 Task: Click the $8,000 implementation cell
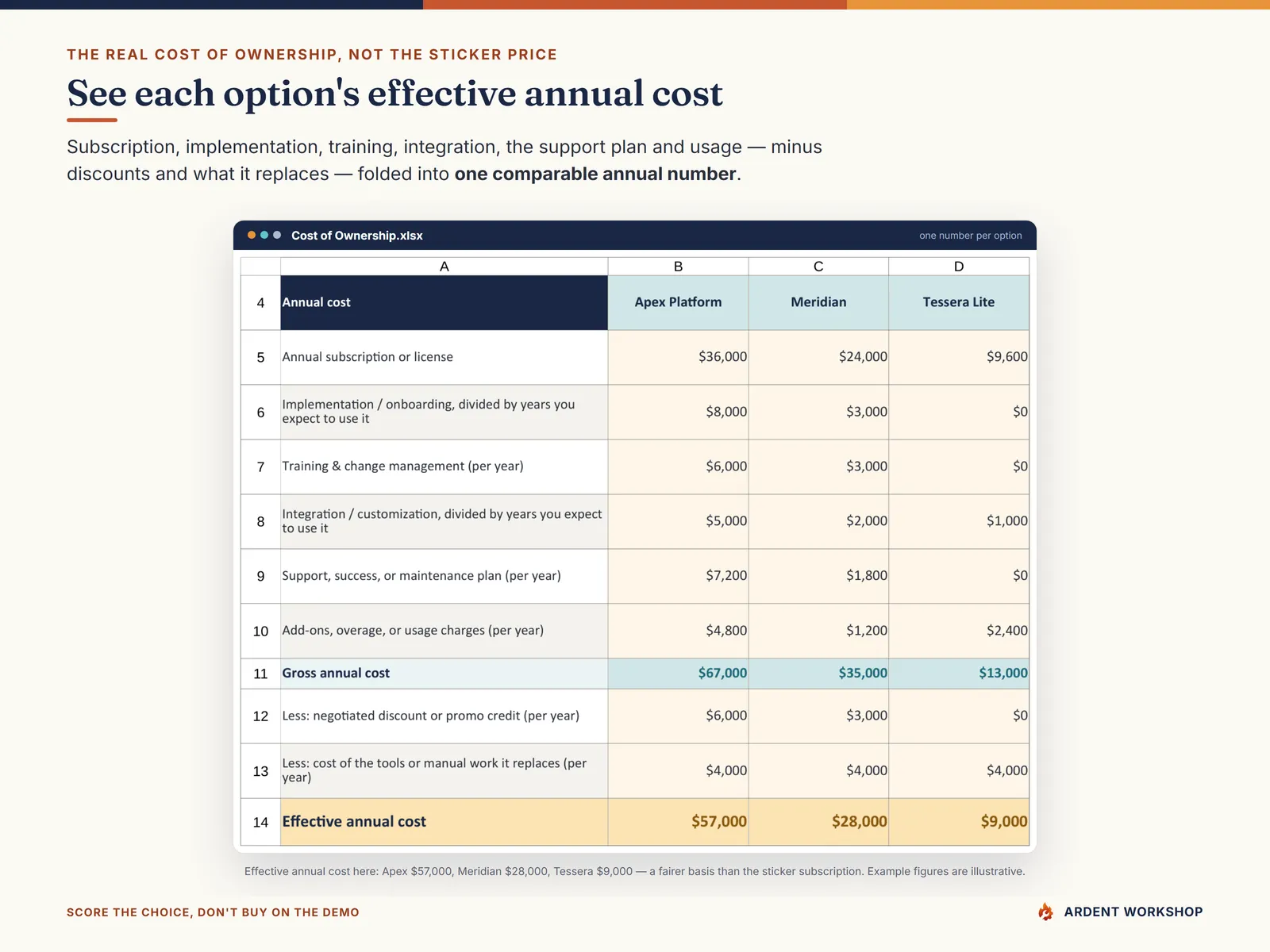click(678, 412)
